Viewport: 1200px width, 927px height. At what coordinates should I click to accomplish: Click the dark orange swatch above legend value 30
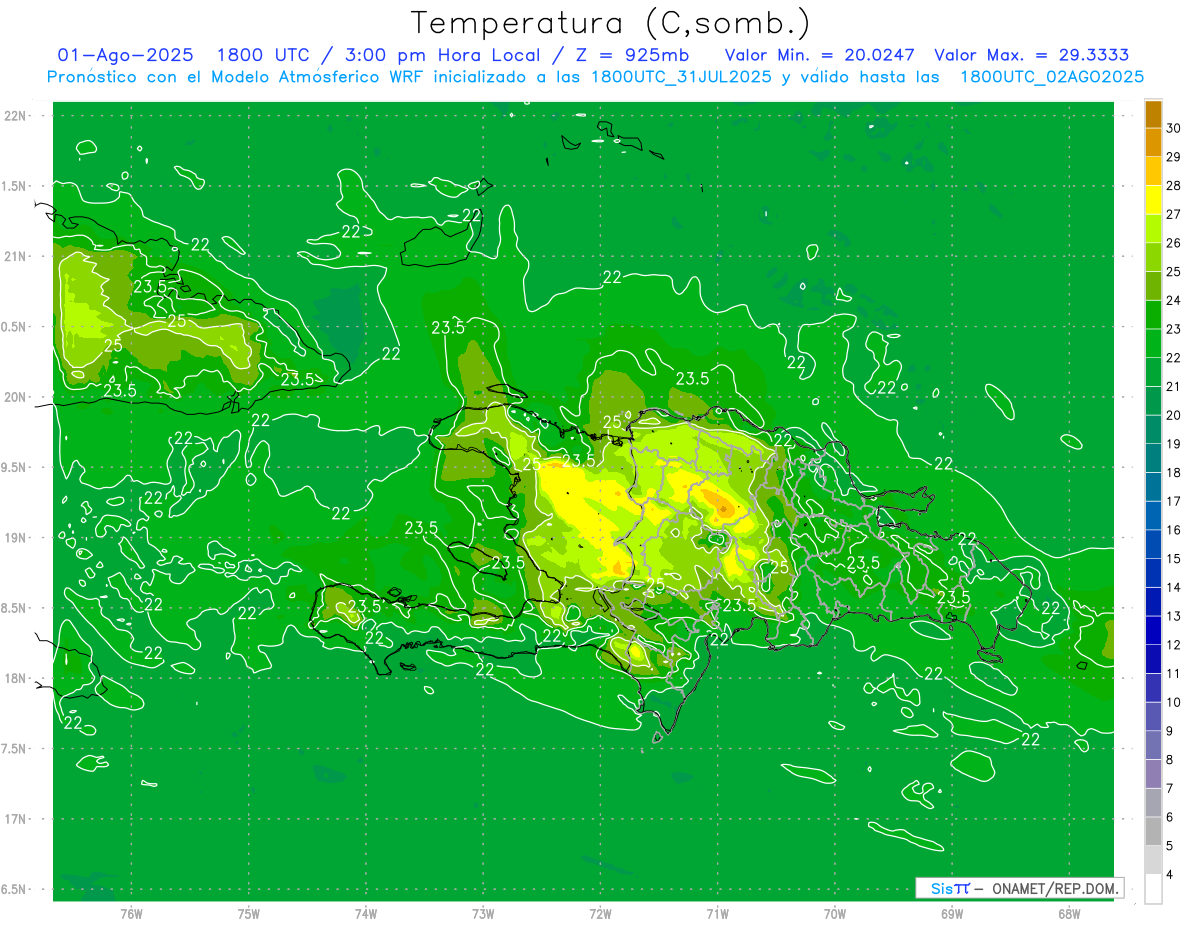1154,114
